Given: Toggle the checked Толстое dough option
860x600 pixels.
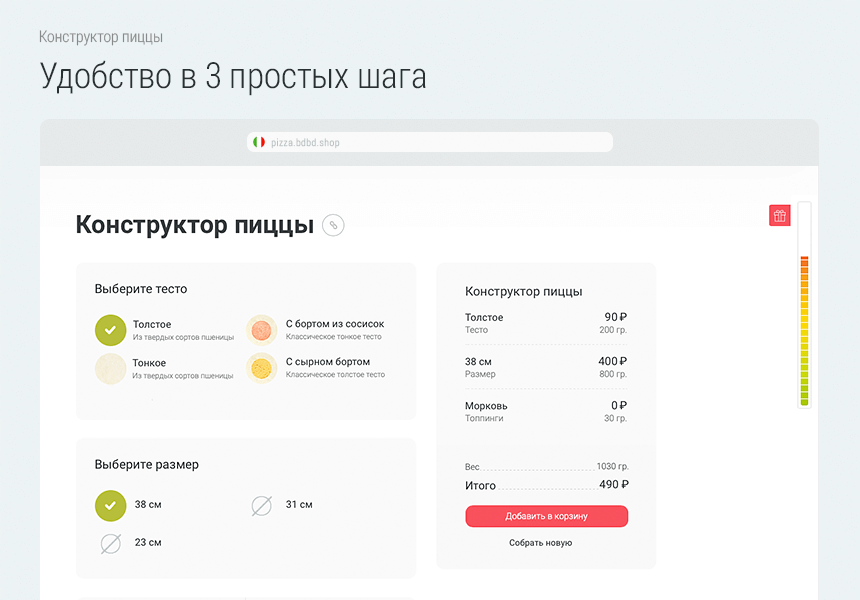Looking at the screenshot, I should 110,330.
